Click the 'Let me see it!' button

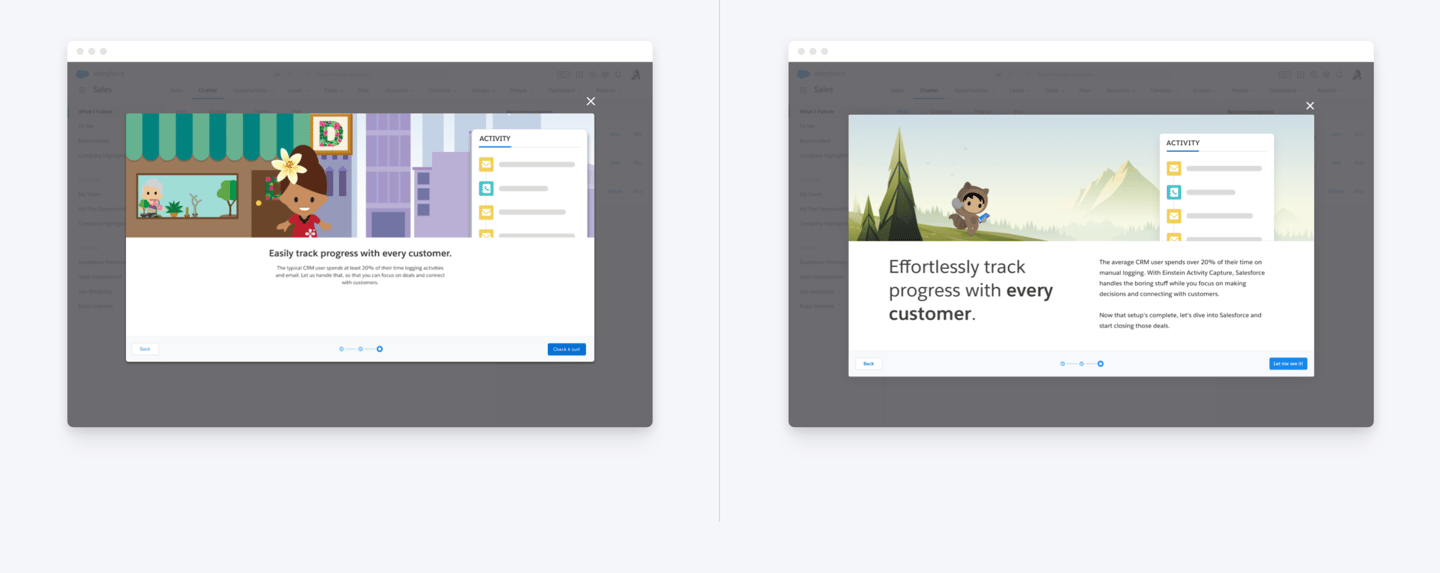[x=1288, y=364]
